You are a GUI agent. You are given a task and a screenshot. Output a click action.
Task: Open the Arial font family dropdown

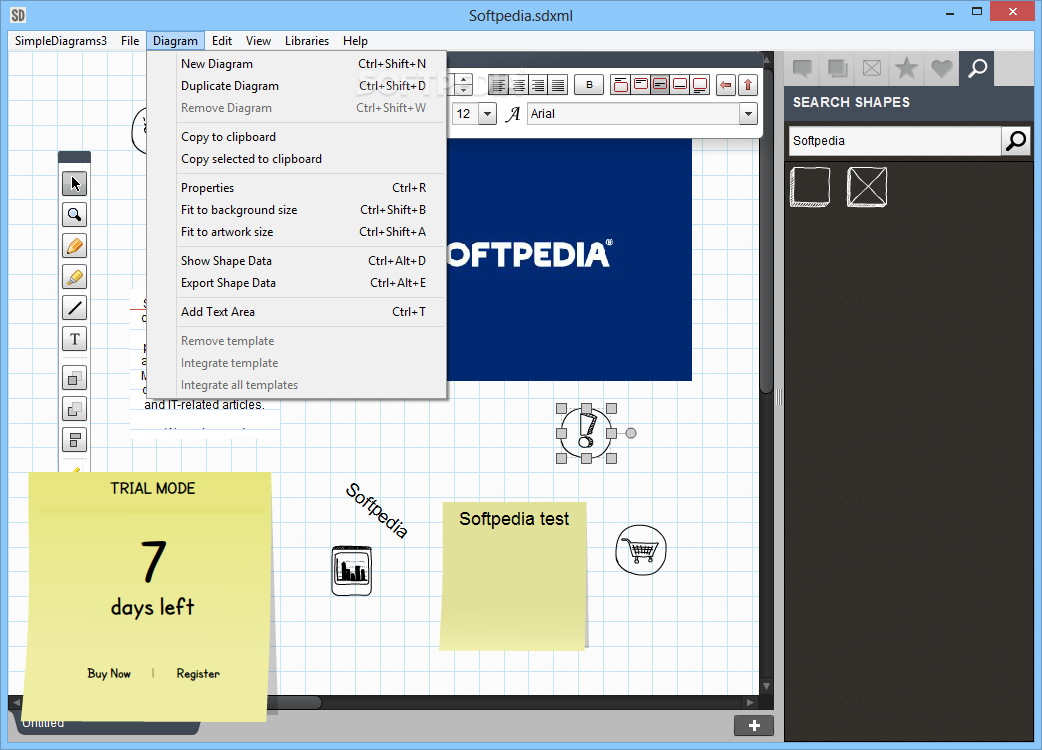click(748, 114)
